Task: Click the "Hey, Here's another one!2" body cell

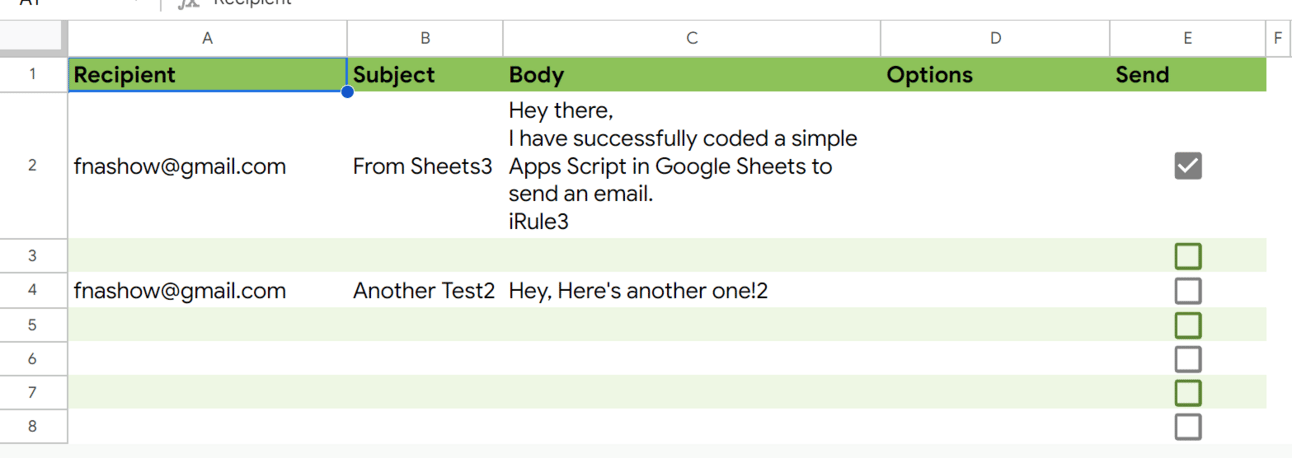Action: click(691, 291)
